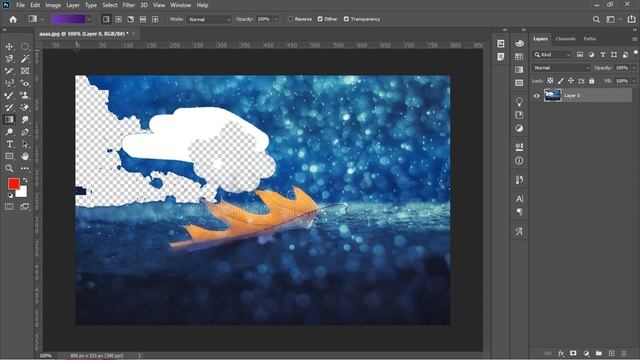Switch to the Paths tab

point(589,39)
